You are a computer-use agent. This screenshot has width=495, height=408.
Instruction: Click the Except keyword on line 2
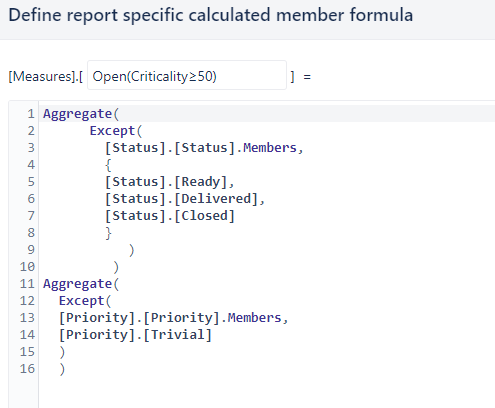tap(112, 131)
